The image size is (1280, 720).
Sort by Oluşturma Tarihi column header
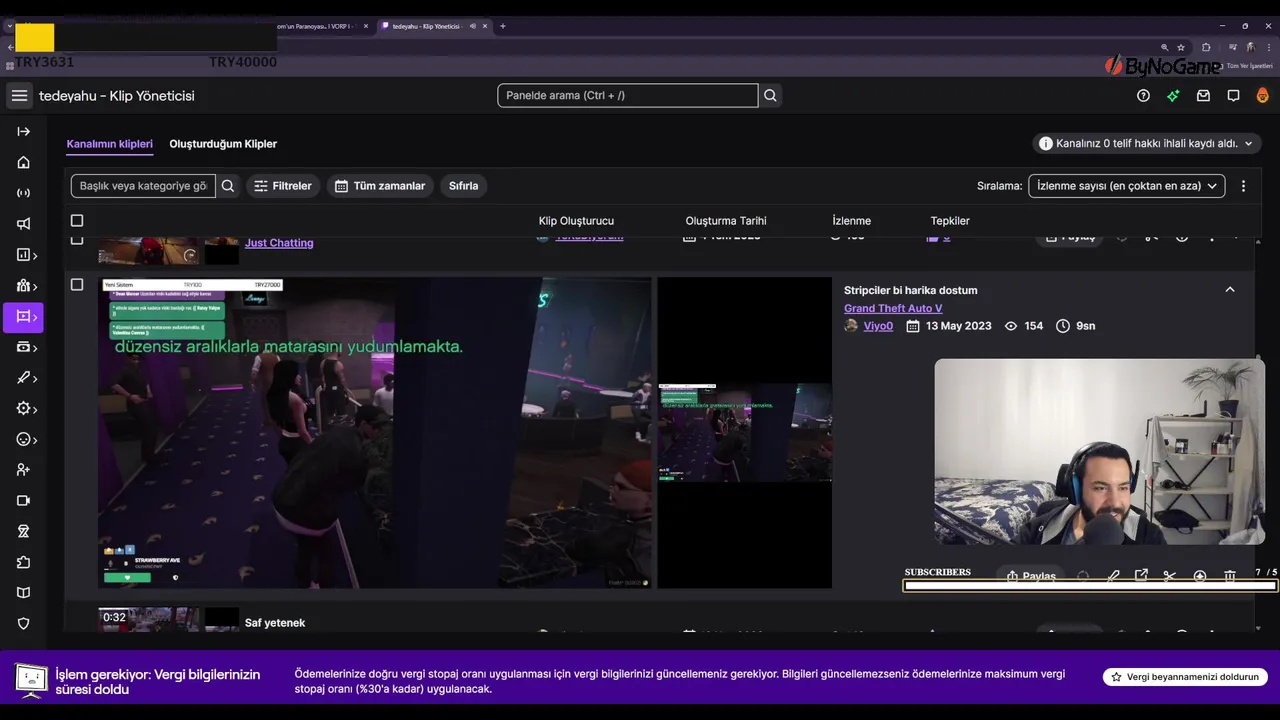click(726, 221)
